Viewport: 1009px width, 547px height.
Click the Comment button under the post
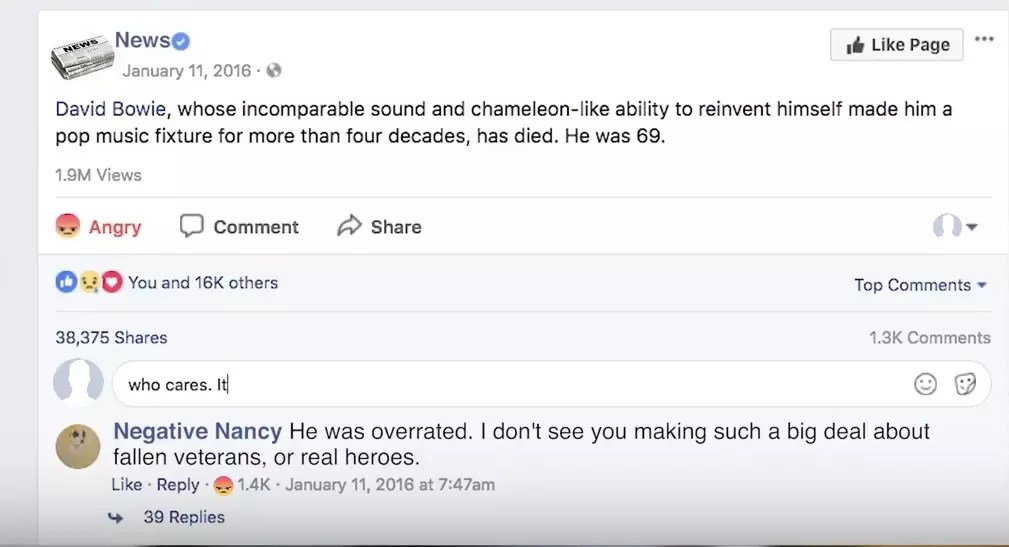(x=239, y=227)
